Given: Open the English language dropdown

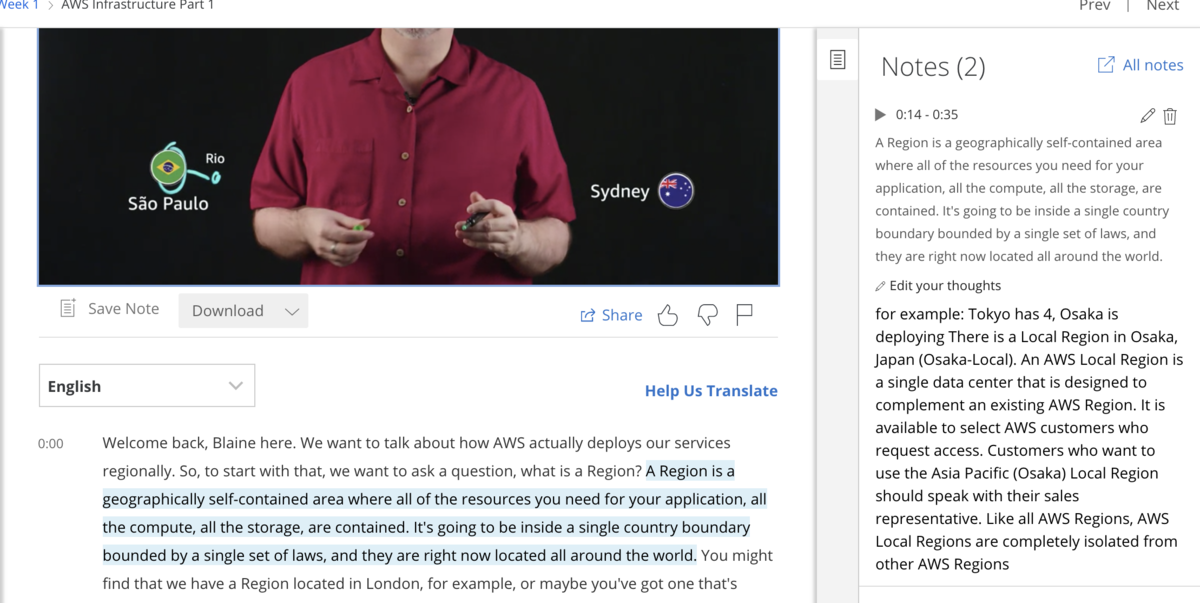Looking at the screenshot, I should (x=147, y=386).
